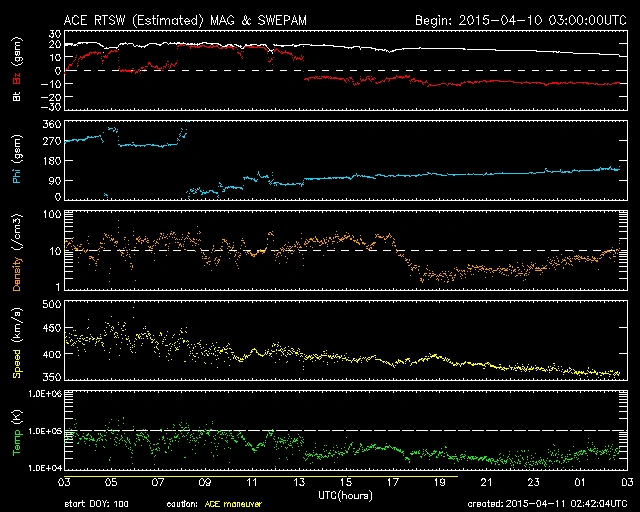
Task: Click the yellow 'ACE maneuver' caution label
Action: pos(233,504)
